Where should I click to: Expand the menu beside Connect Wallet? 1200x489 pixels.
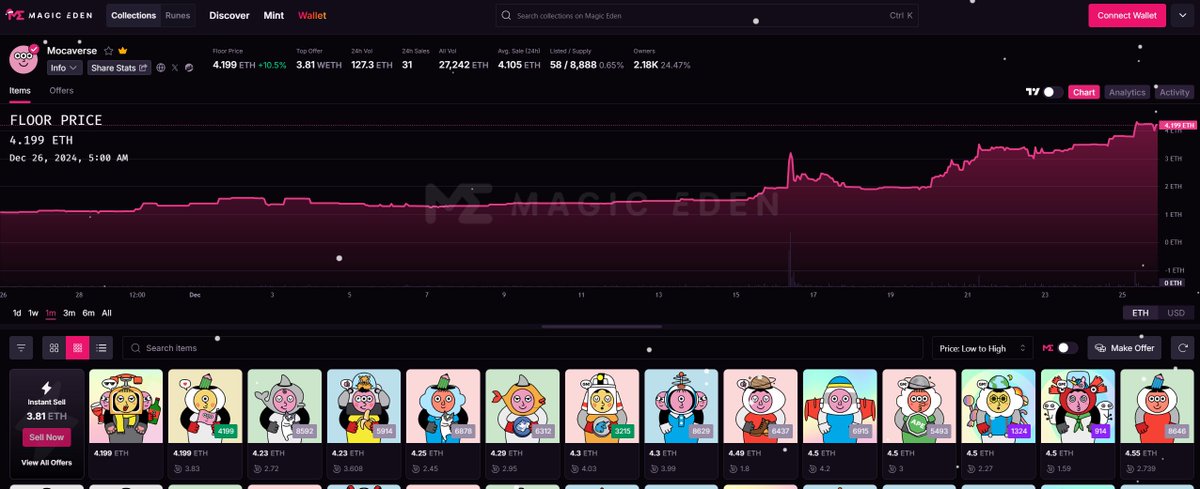[x=1181, y=16]
